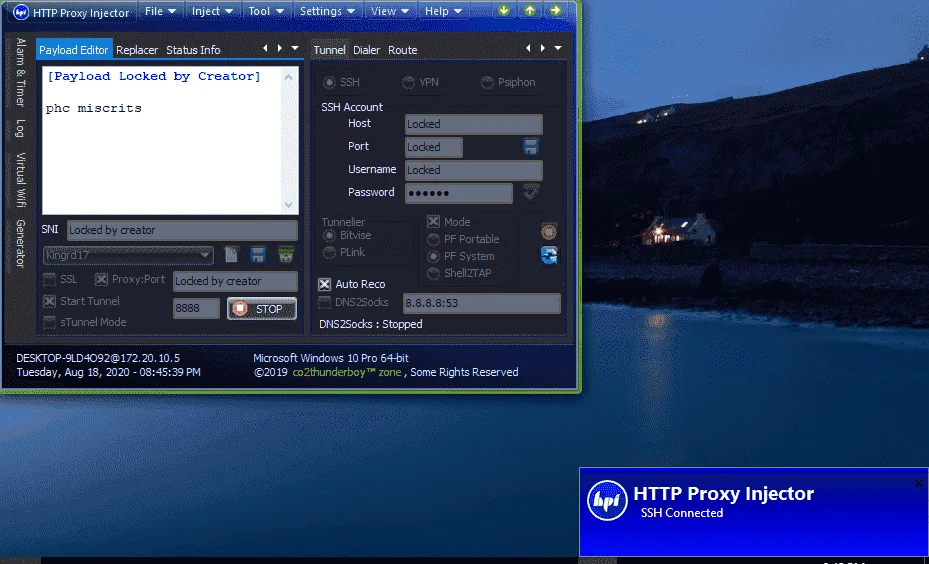The height and width of the screenshot is (564, 929).
Task: Click the SNI input field
Action: pyautogui.click(x=182, y=230)
